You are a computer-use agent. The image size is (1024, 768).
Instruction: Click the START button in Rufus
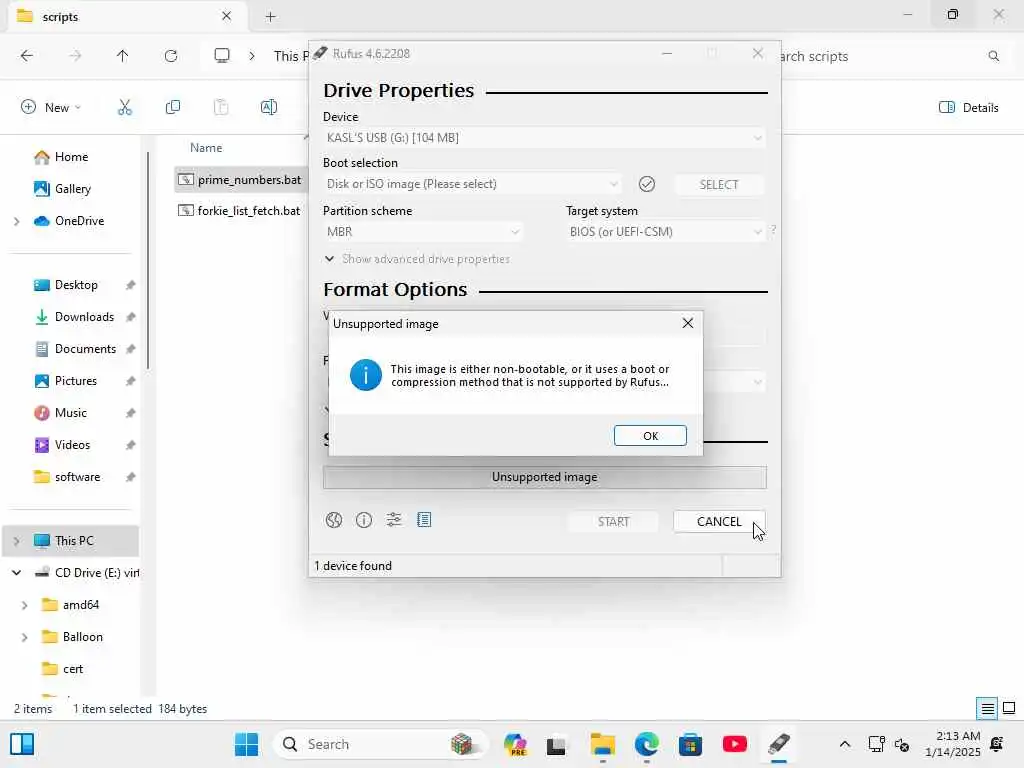click(613, 522)
